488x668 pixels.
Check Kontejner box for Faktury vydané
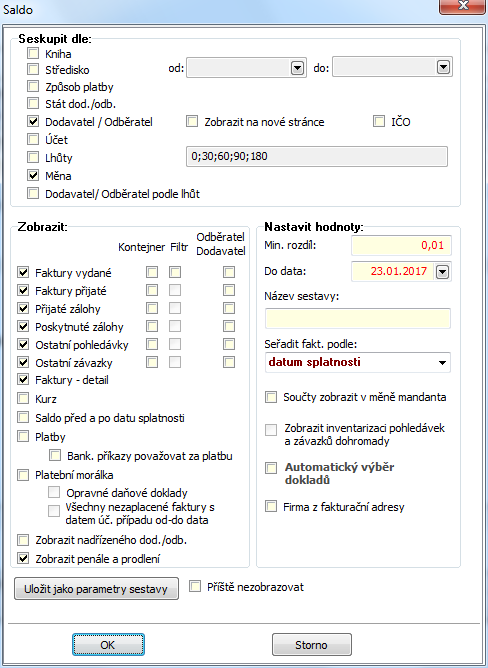(x=152, y=272)
